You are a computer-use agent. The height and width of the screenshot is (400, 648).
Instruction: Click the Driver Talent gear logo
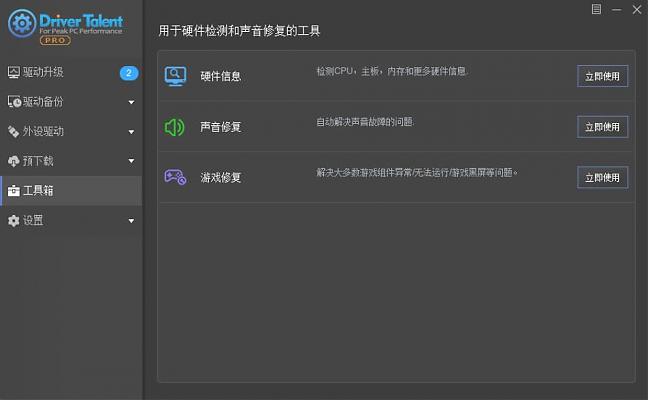coord(22,23)
